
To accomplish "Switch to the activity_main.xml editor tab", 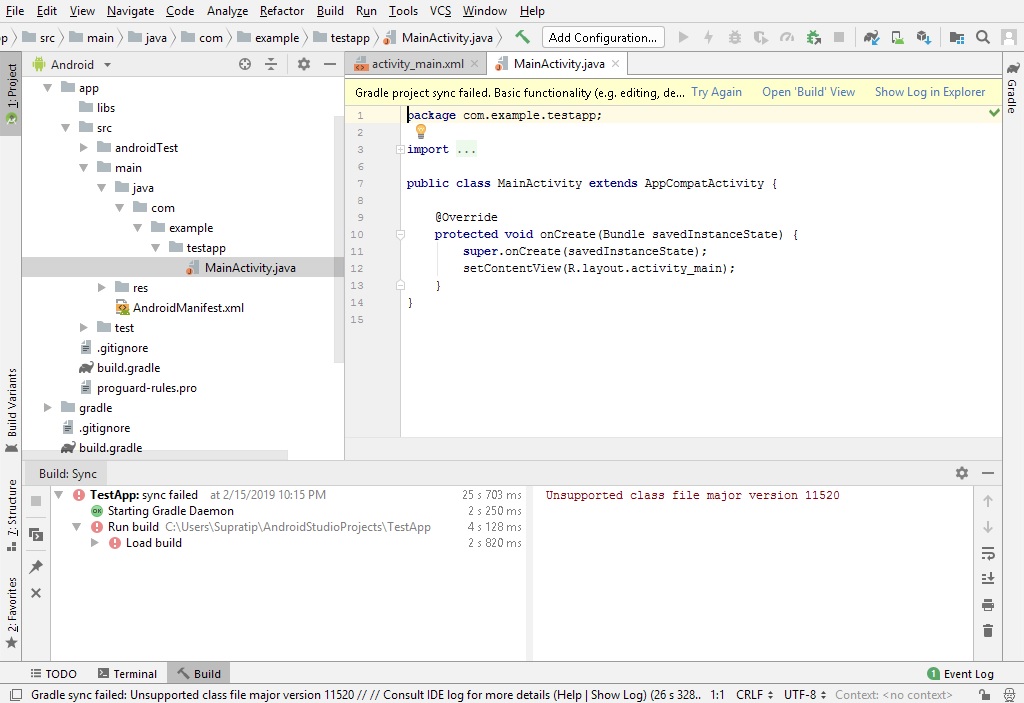I will pyautogui.click(x=416, y=64).
